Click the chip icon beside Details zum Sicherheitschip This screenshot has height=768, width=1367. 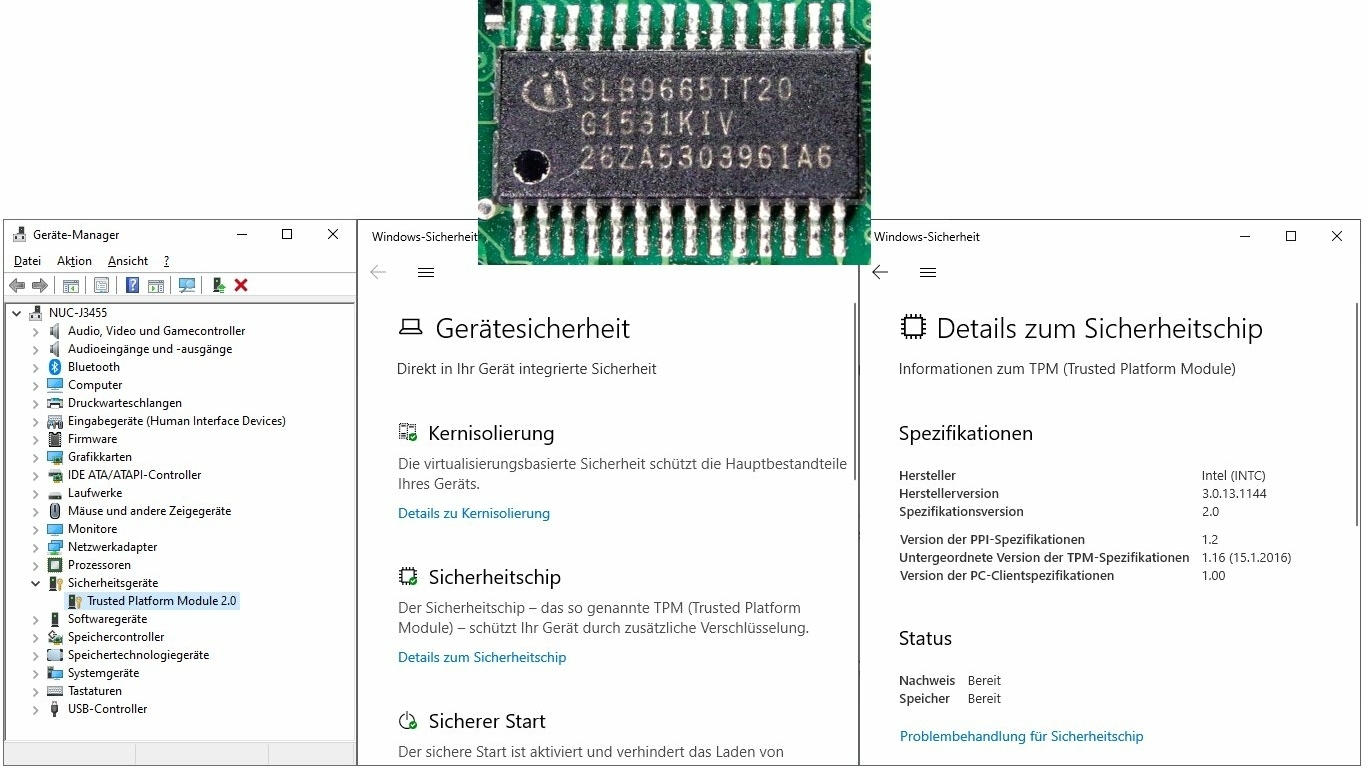click(x=912, y=327)
